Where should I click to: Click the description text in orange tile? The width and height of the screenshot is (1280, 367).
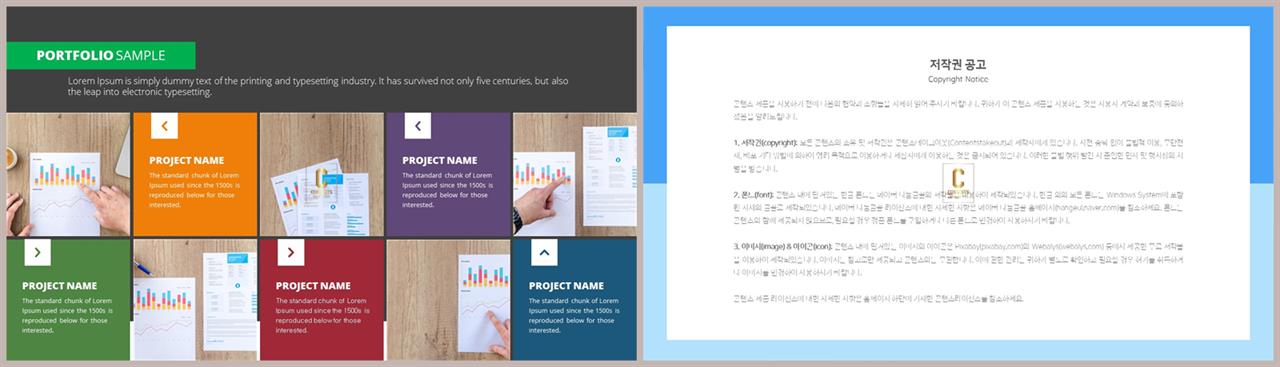(194, 190)
